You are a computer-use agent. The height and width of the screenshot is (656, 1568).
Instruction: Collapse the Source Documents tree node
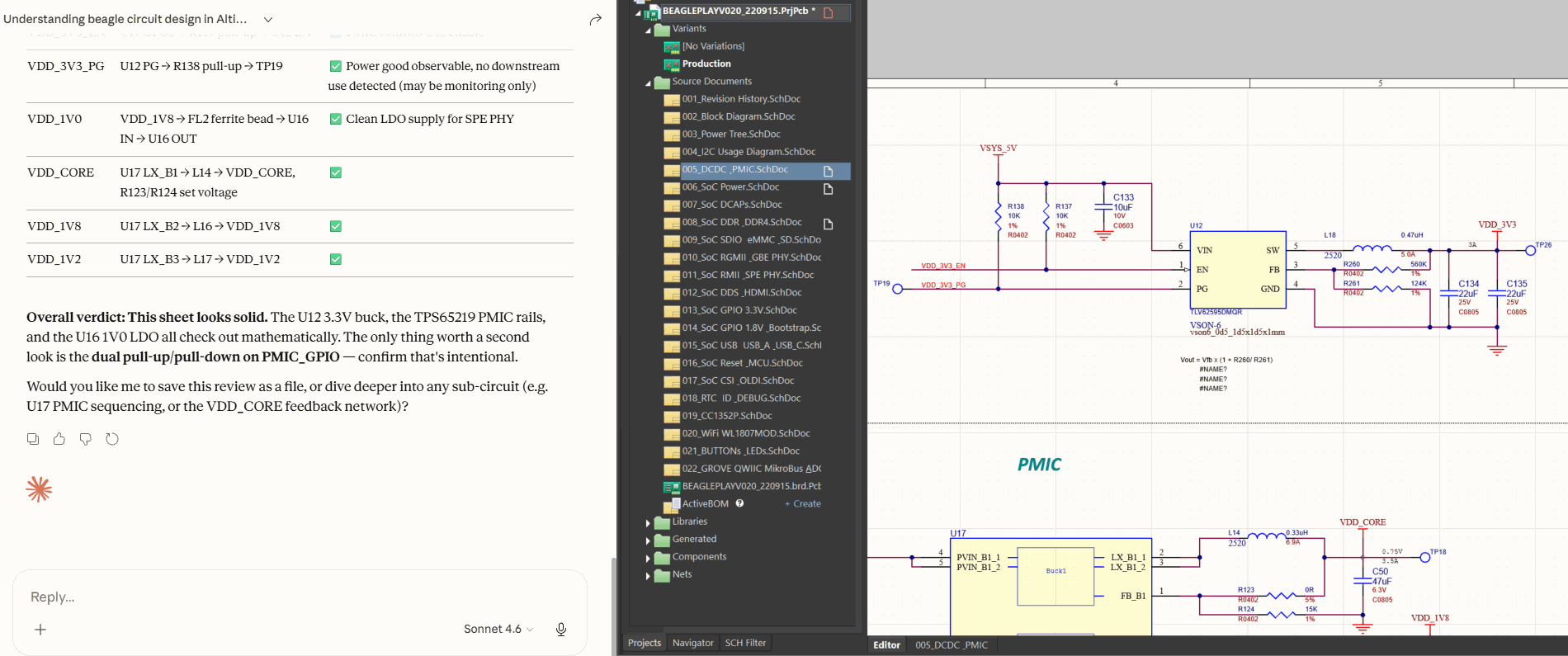click(648, 83)
